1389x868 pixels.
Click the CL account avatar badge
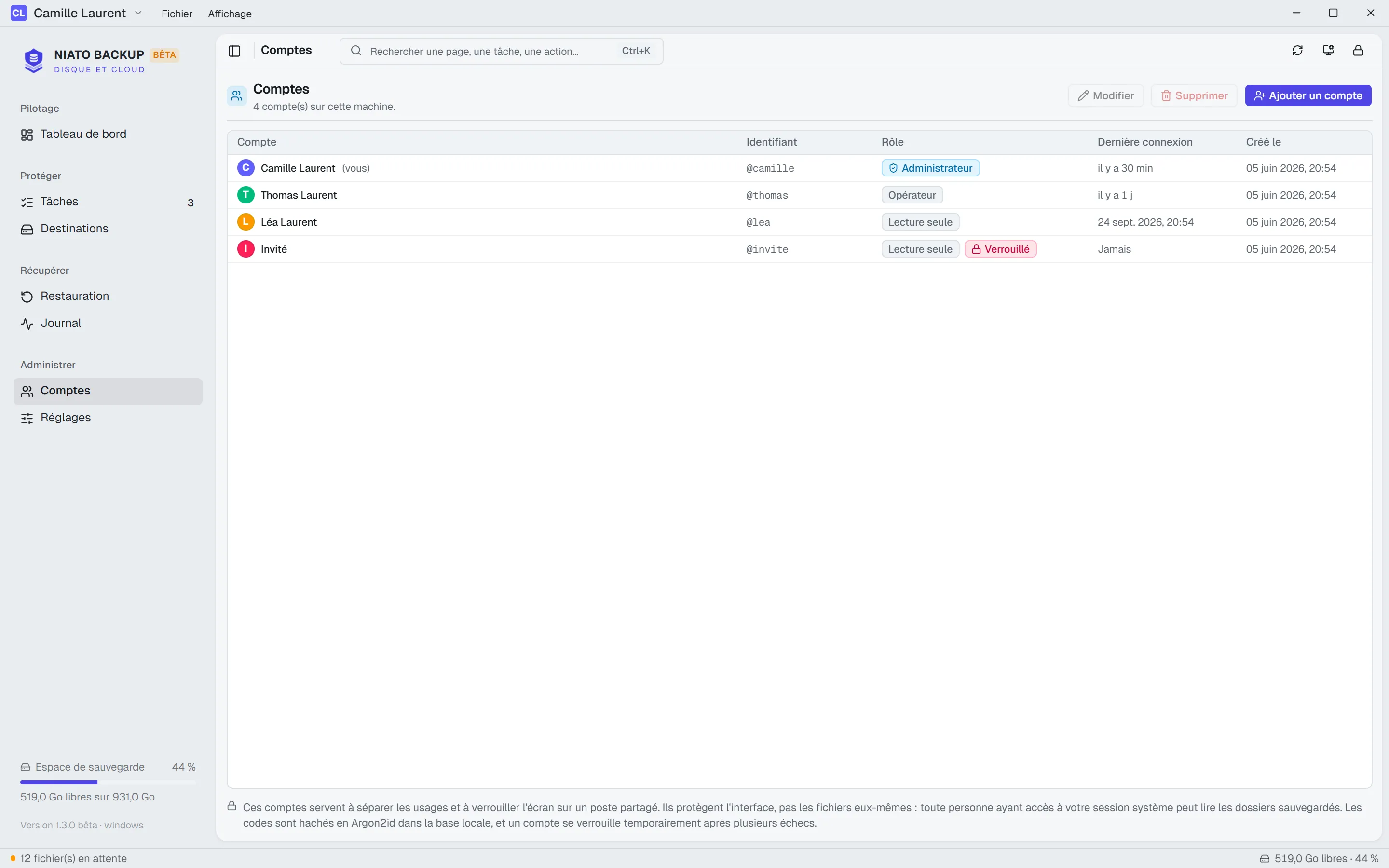(x=18, y=13)
